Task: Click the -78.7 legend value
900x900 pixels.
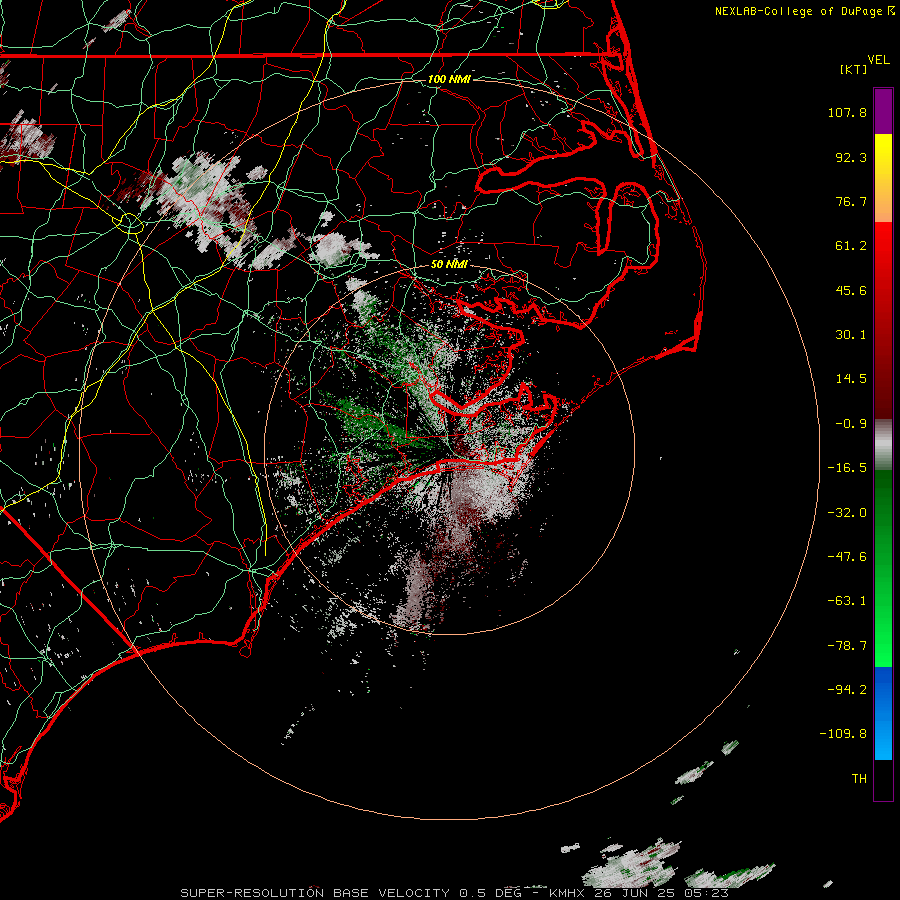Action: coord(847,646)
